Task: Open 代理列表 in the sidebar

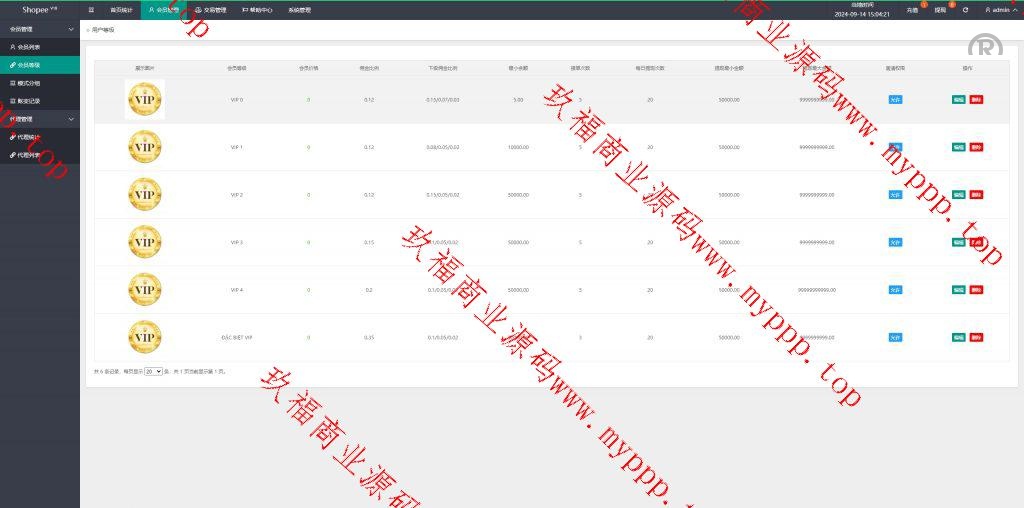Action: click(x=29, y=155)
